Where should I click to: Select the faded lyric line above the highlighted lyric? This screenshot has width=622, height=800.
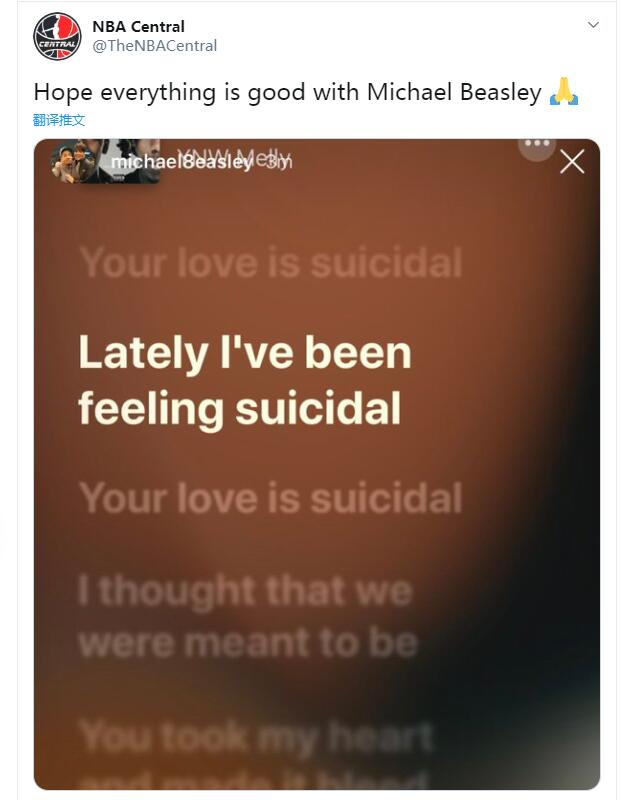pos(271,263)
